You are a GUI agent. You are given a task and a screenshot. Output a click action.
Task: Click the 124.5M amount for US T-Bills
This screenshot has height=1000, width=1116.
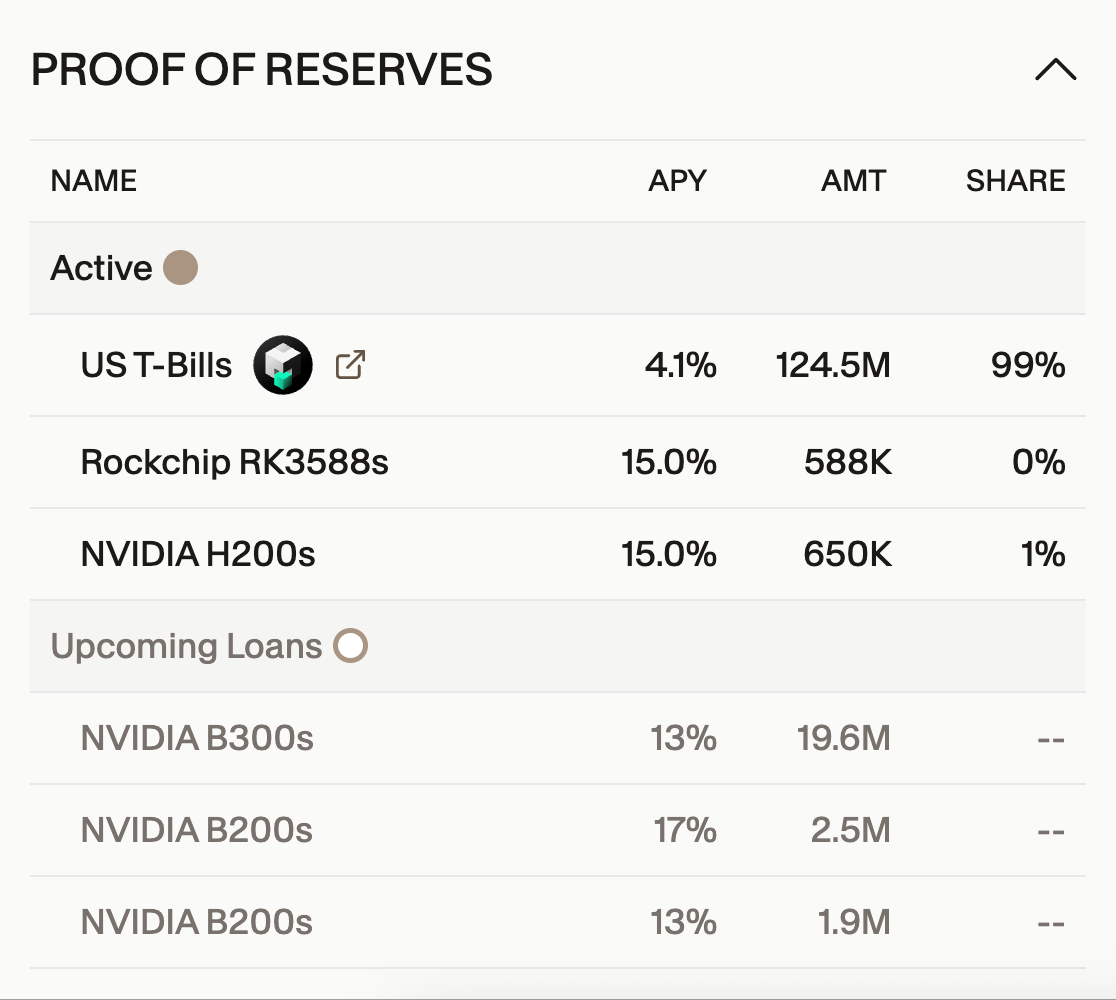(833, 366)
